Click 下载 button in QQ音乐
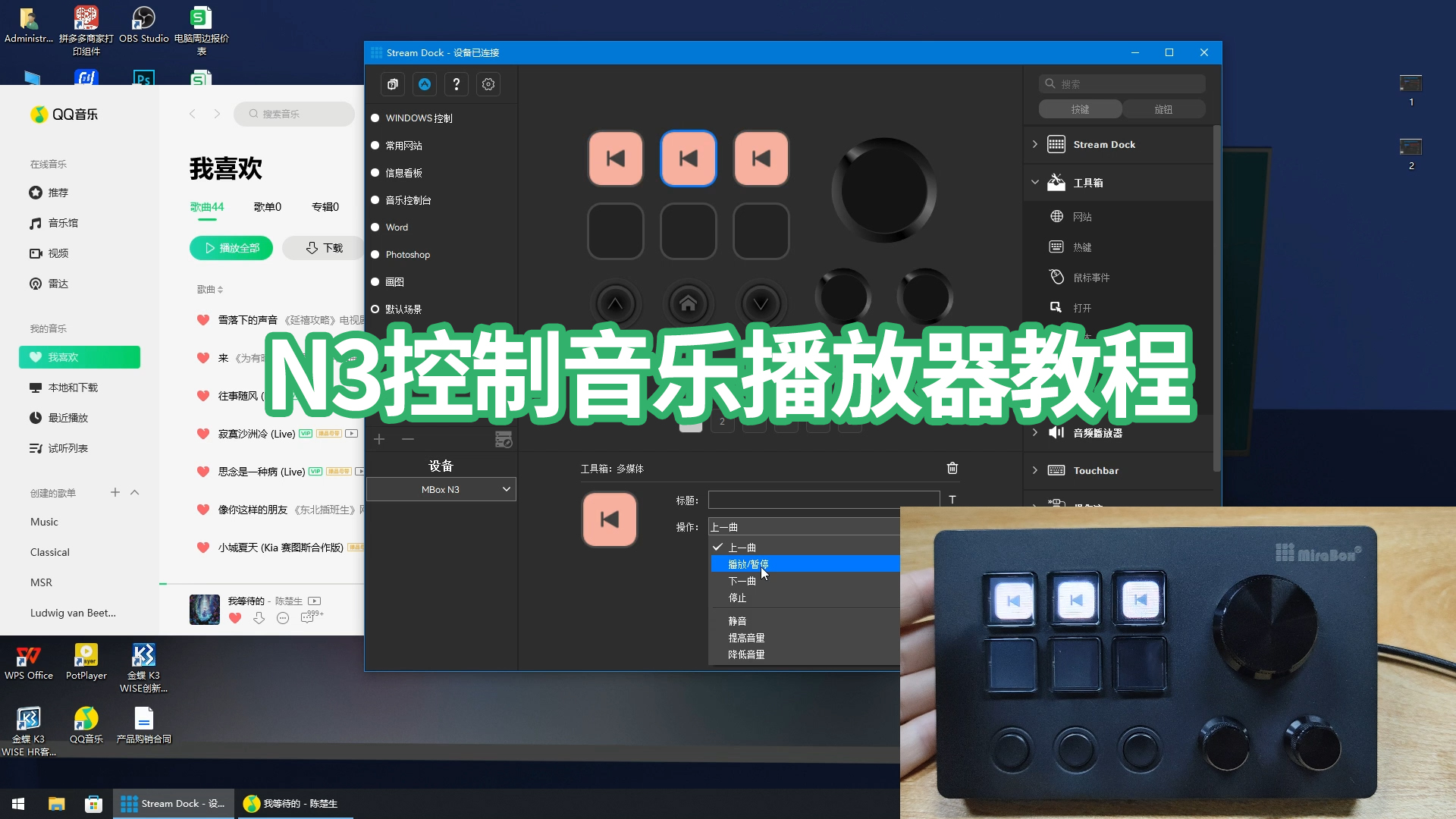The width and height of the screenshot is (1456, 819). pos(324,248)
